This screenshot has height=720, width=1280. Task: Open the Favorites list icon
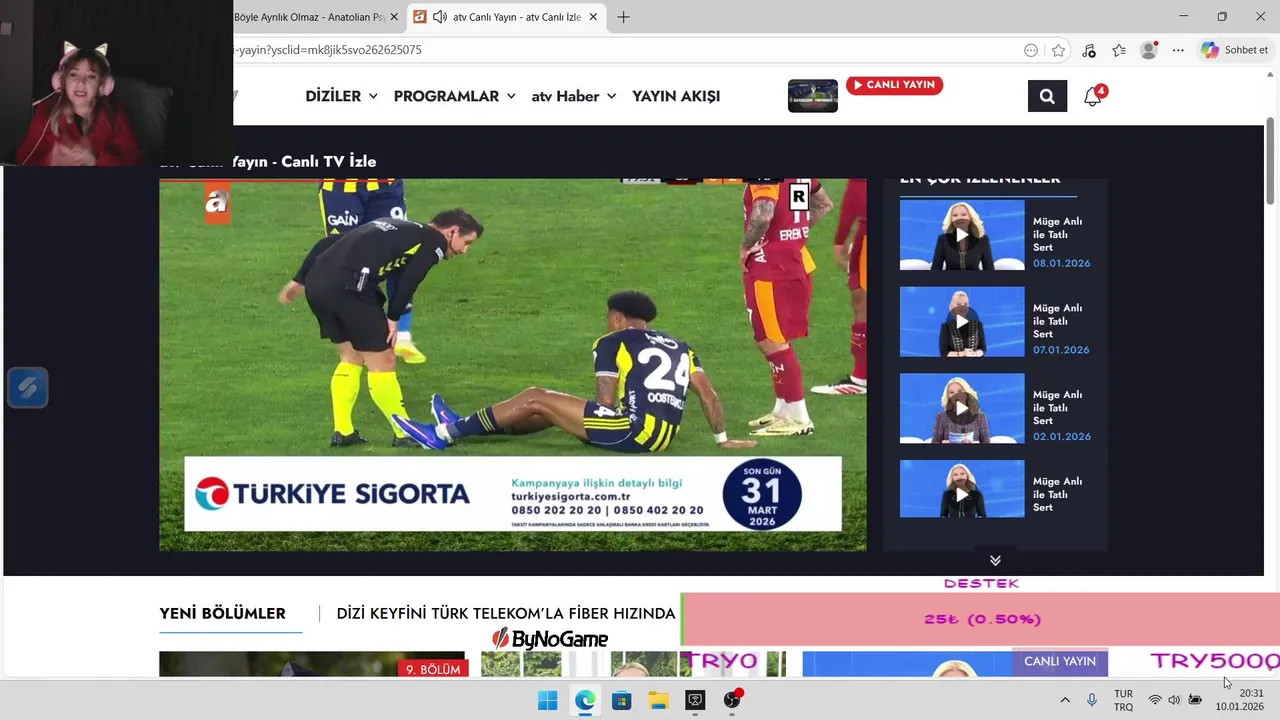coord(1119,50)
